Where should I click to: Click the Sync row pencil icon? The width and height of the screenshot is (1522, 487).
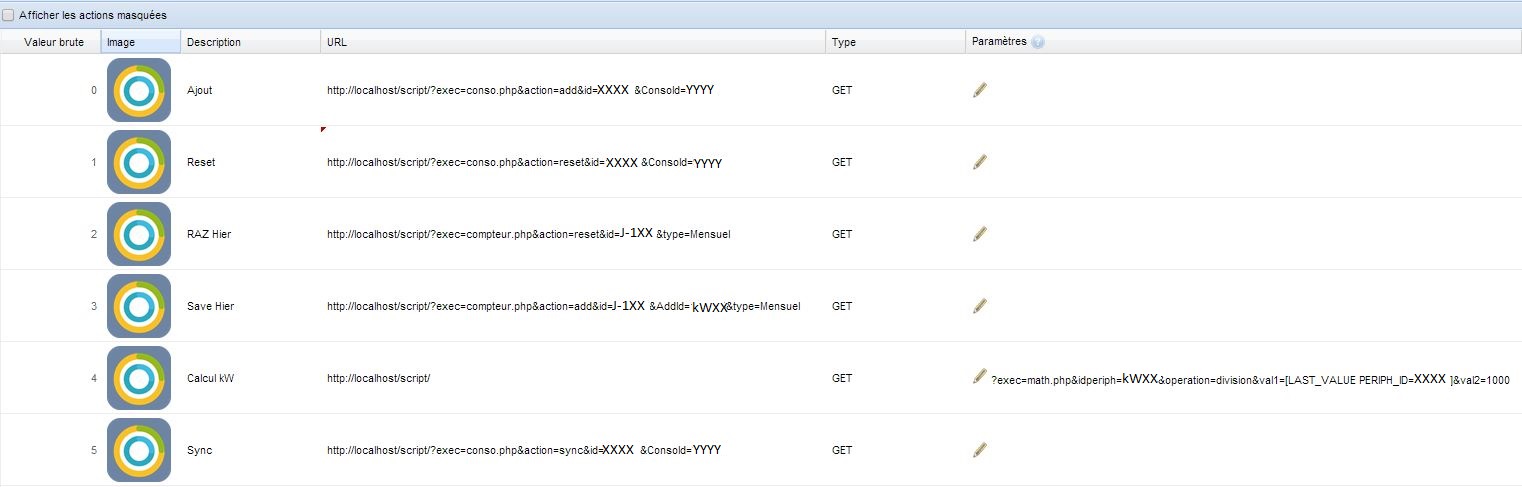click(980, 450)
